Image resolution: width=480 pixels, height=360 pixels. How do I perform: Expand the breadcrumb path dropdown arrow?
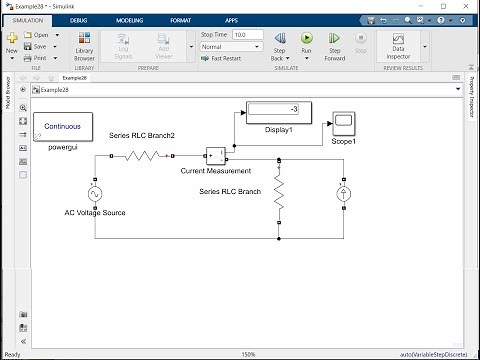tap(458, 89)
